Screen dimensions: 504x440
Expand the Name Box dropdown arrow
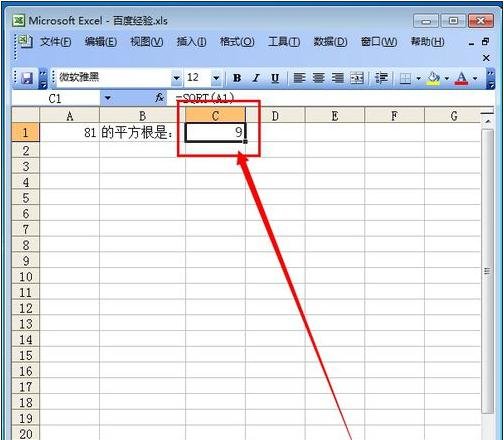pos(107,98)
